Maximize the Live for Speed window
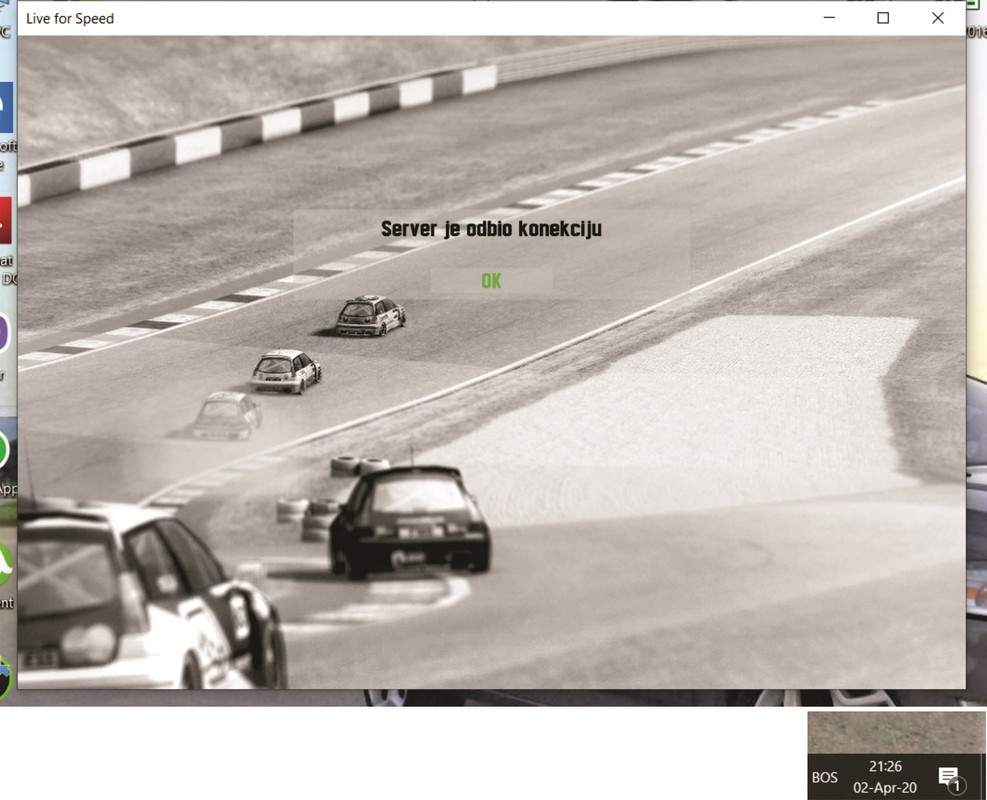The height and width of the screenshot is (800, 987). [883, 18]
